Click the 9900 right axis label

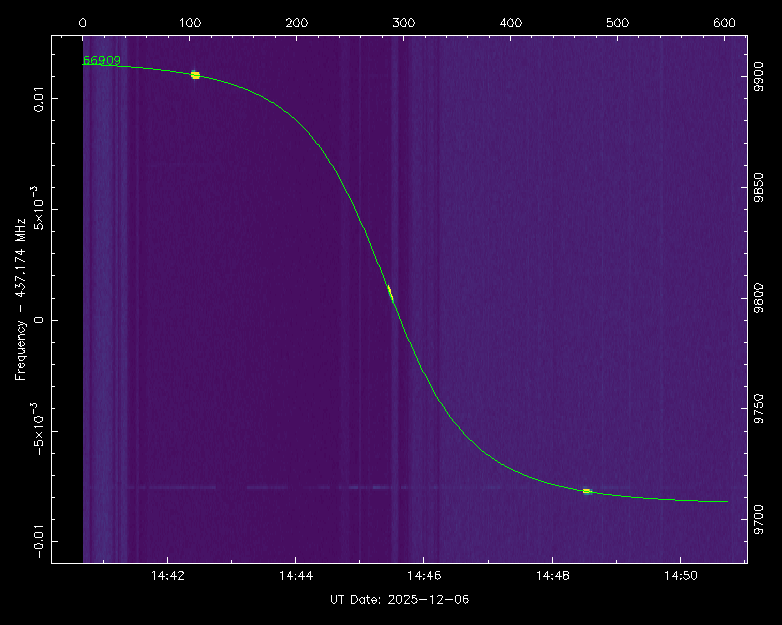(759, 78)
